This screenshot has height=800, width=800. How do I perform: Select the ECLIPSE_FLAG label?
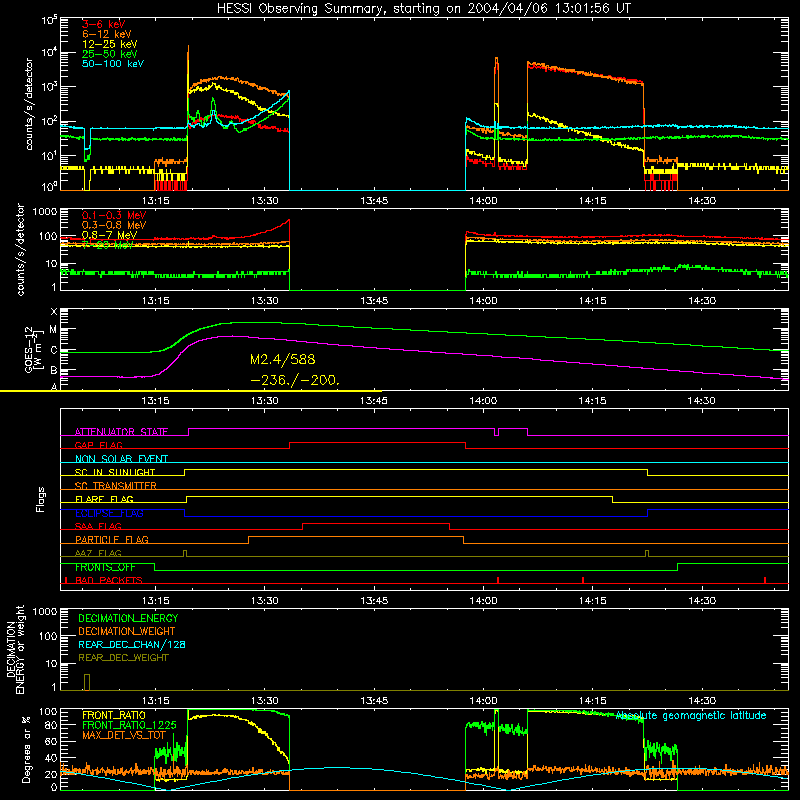pyautogui.click(x=109, y=513)
